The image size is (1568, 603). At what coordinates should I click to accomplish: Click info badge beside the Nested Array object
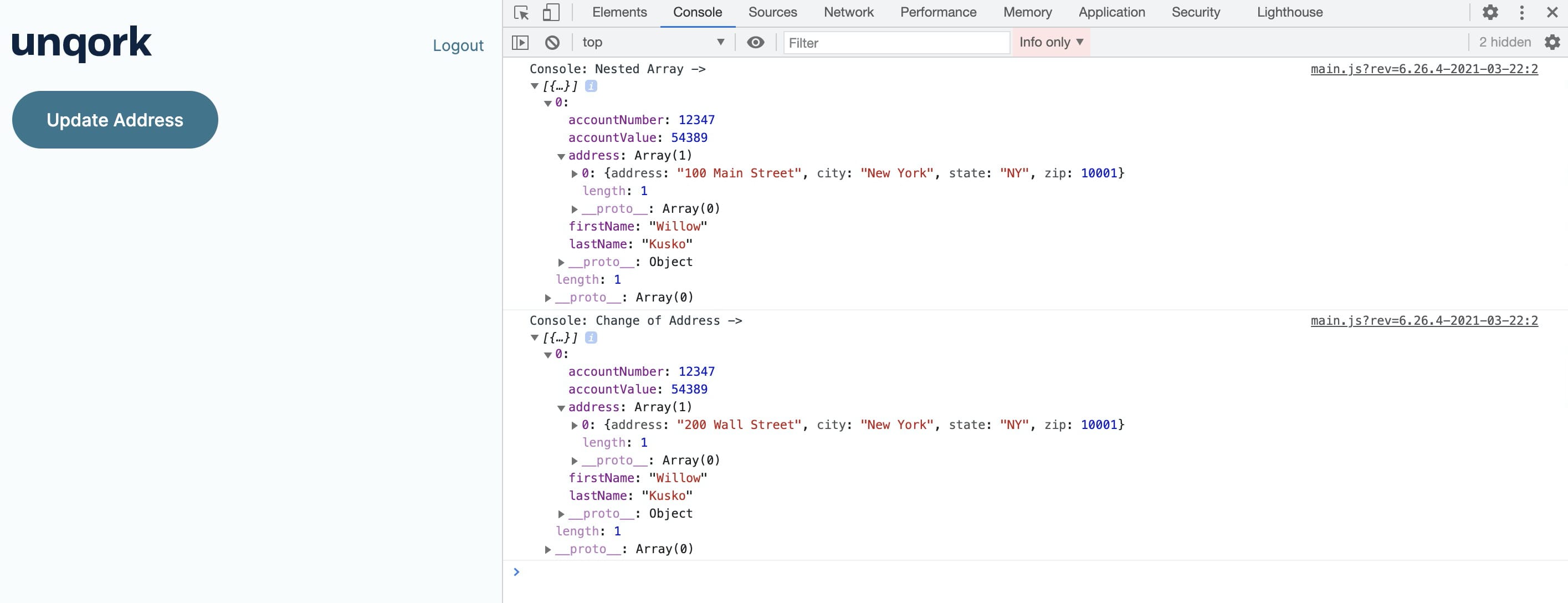click(591, 86)
